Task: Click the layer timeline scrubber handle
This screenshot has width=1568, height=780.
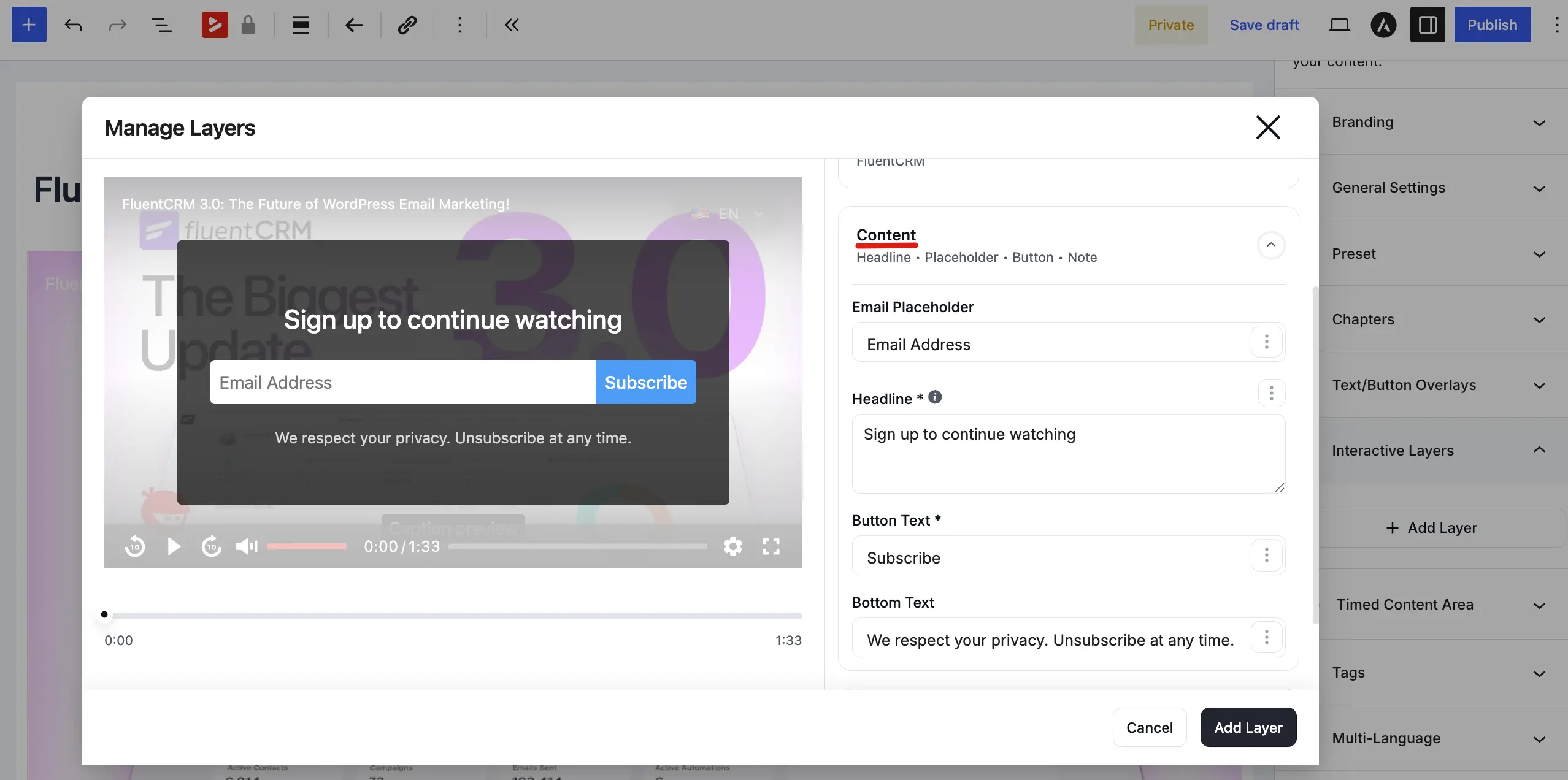Action: tap(104, 614)
